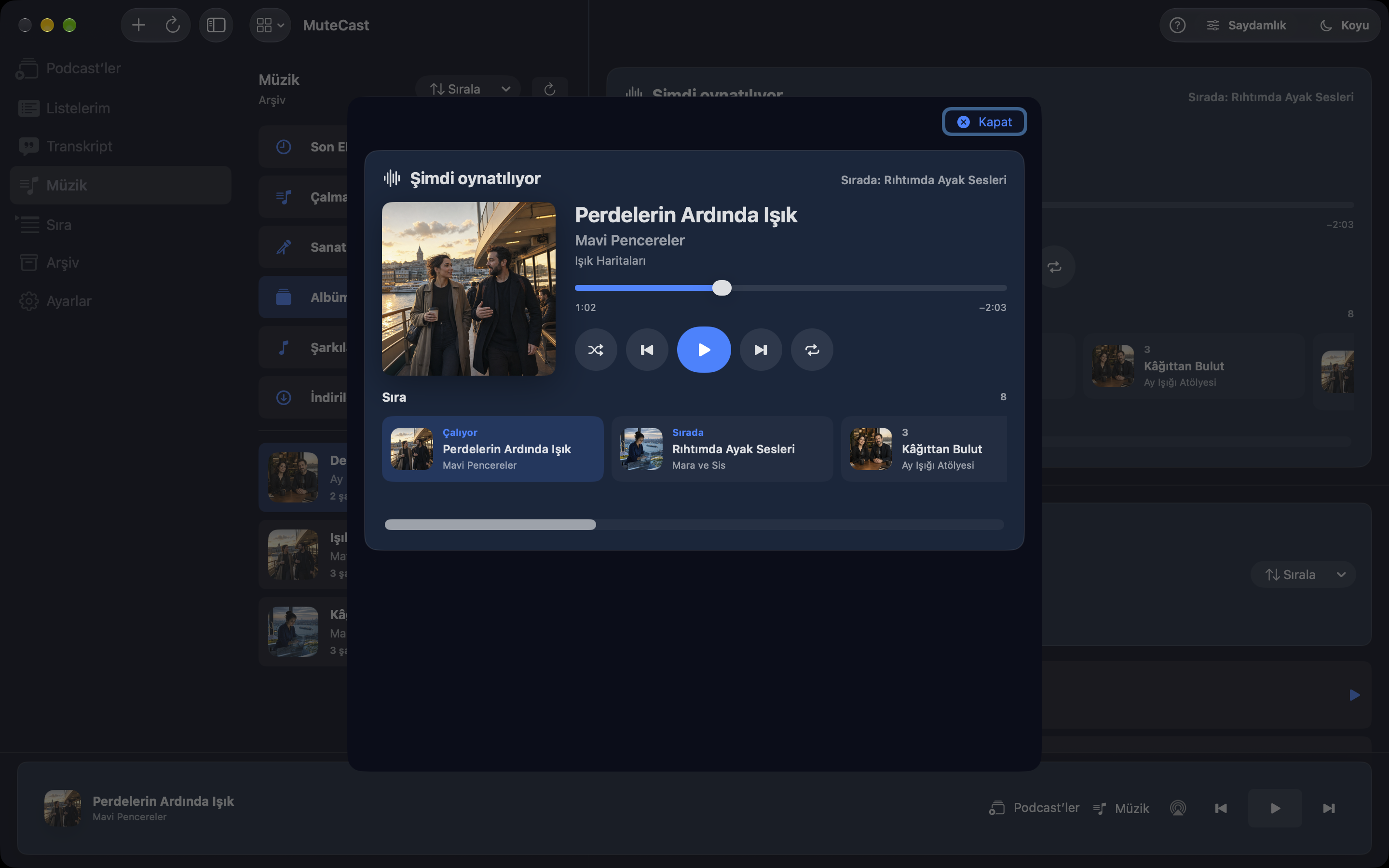Select Kâğıttan Bulut card in the dialog queue
Viewport: 1389px width, 868px height.
tap(924, 449)
